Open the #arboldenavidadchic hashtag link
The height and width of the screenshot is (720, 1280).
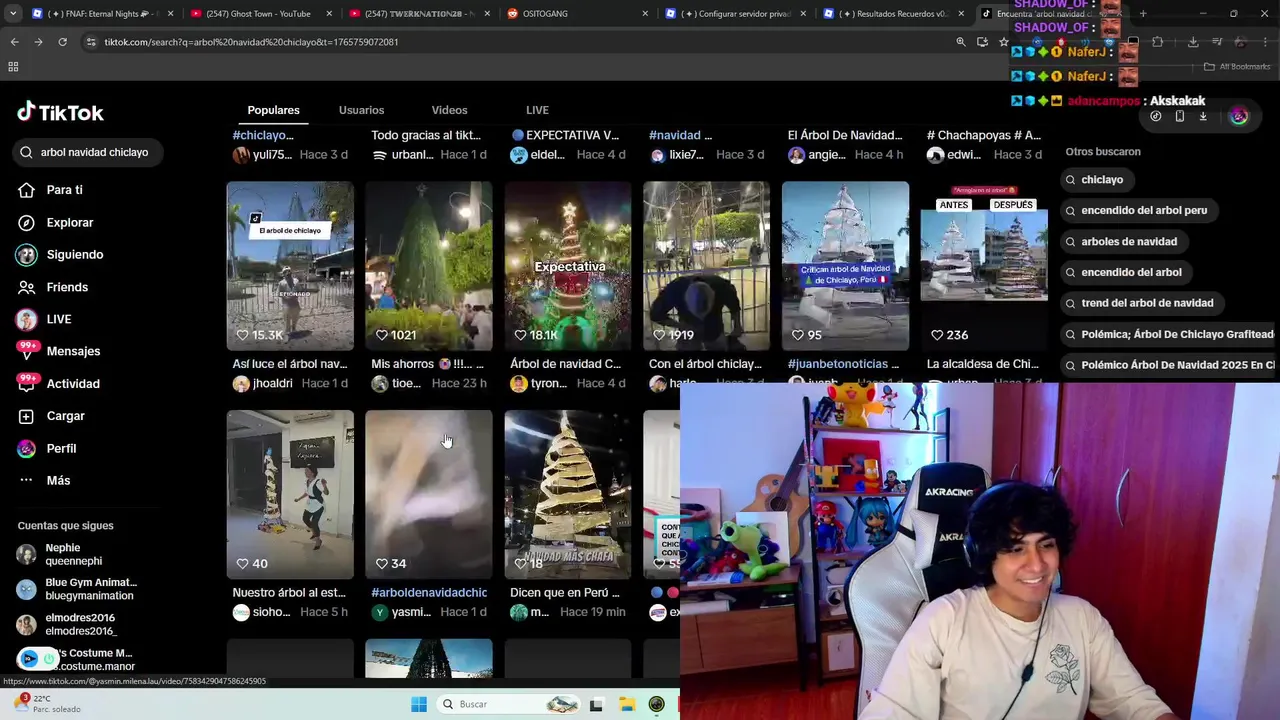click(x=429, y=592)
